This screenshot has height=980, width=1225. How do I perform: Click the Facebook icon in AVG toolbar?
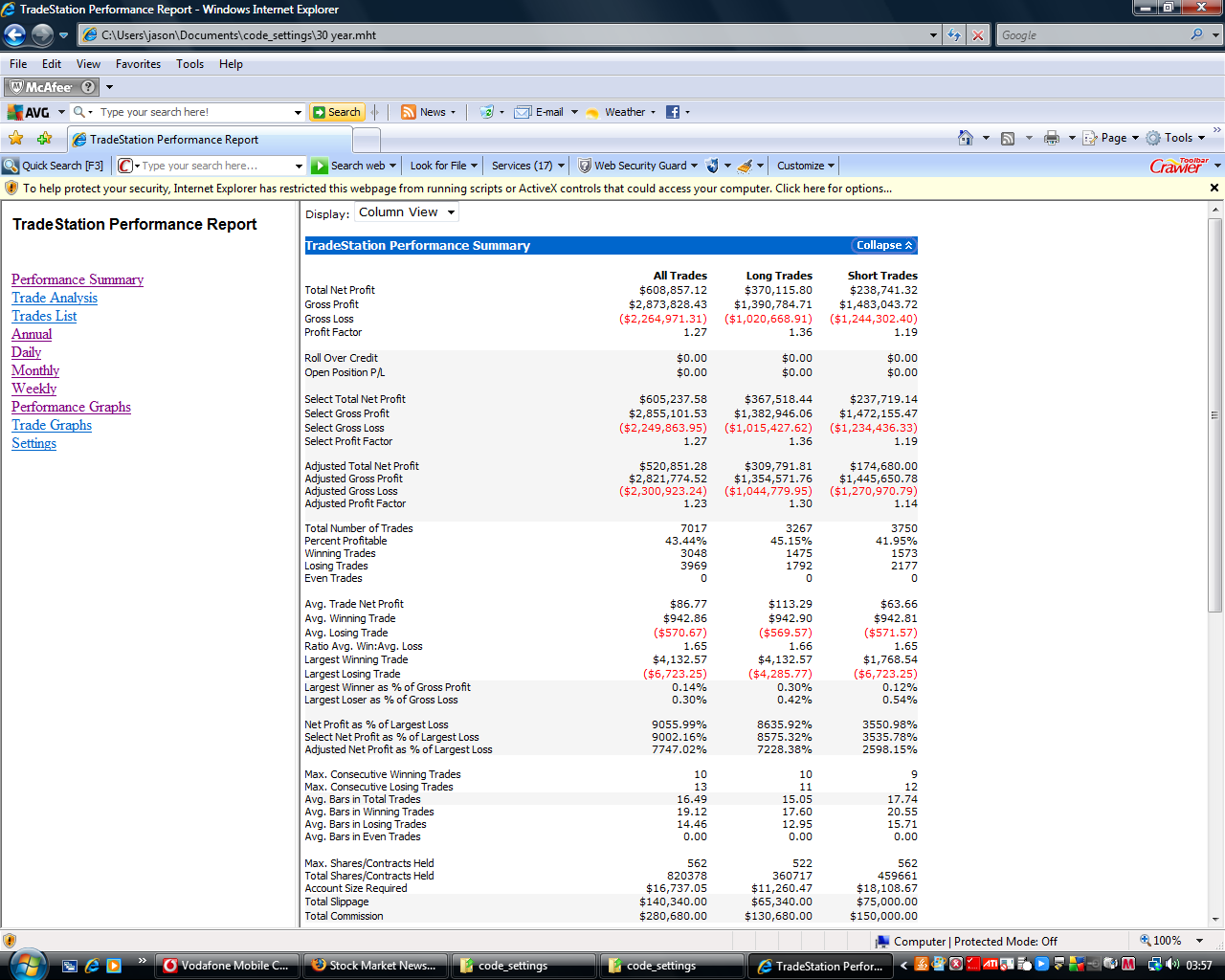click(673, 112)
